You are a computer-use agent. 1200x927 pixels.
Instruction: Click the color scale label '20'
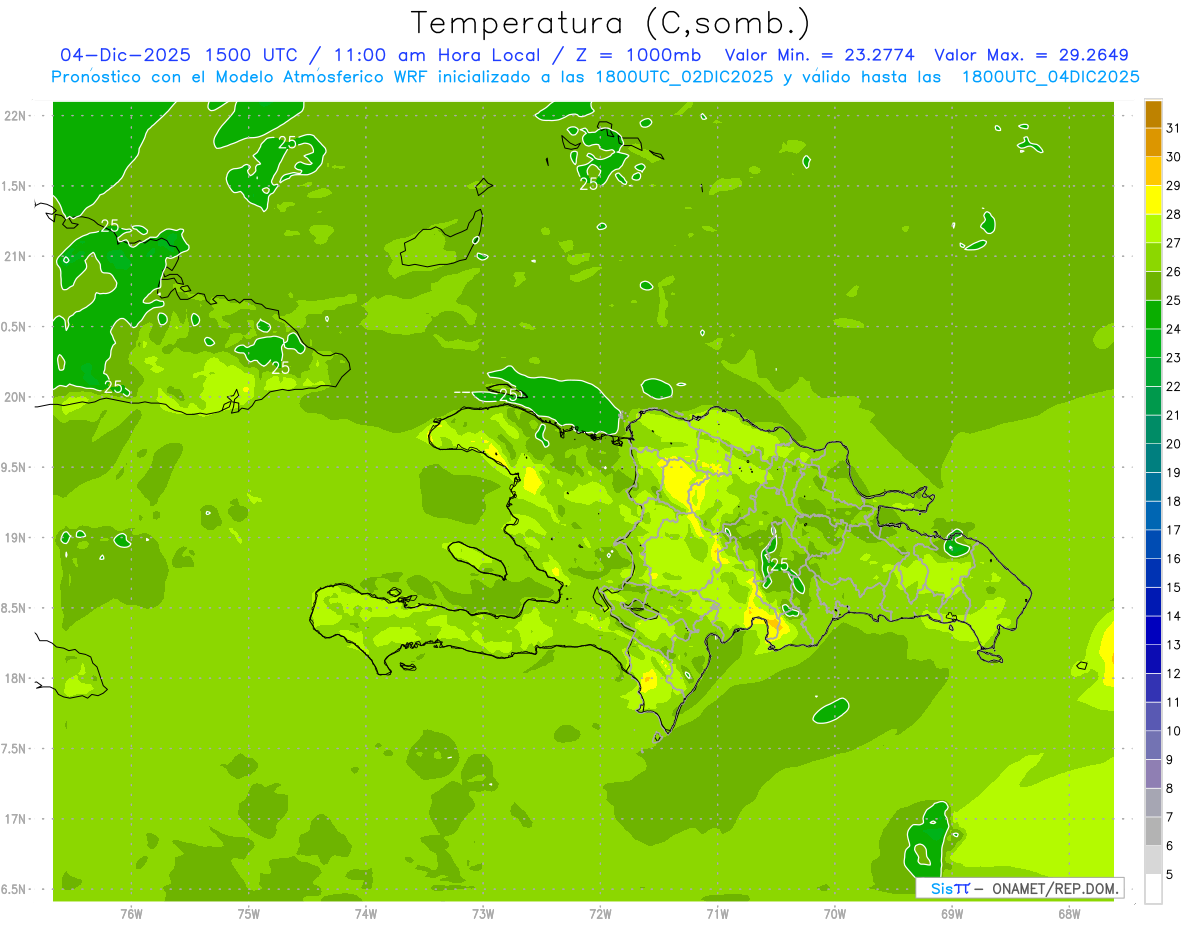pos(1174,444)
